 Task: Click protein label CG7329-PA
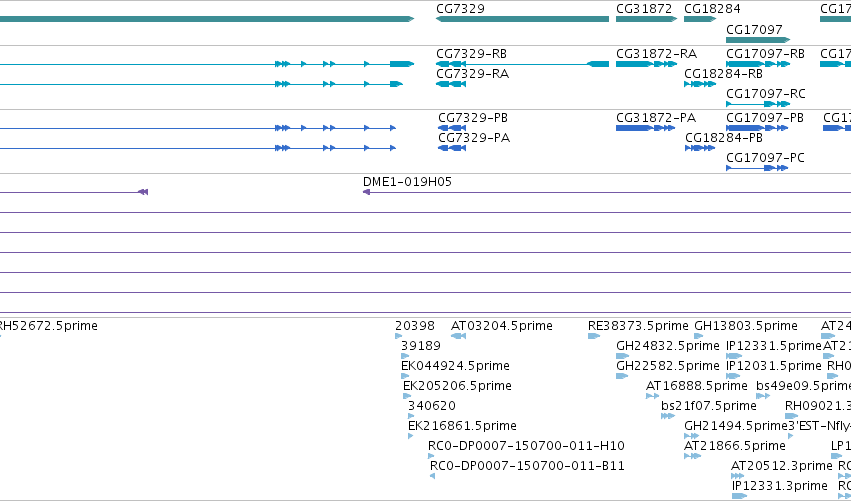tap(474, 138)
